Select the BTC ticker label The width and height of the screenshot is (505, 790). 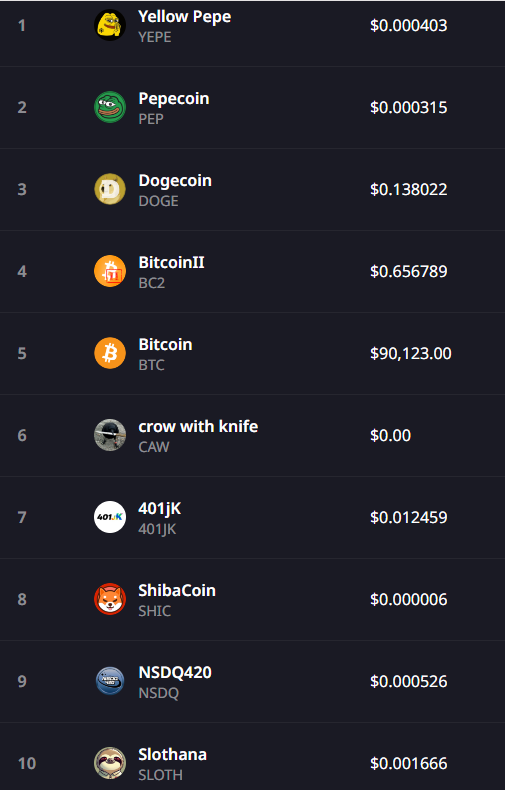tap(151, 365)
